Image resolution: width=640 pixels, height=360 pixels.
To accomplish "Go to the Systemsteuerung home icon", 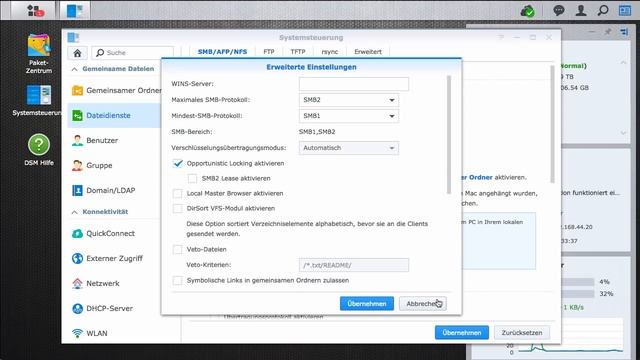I will coord(78,53).
